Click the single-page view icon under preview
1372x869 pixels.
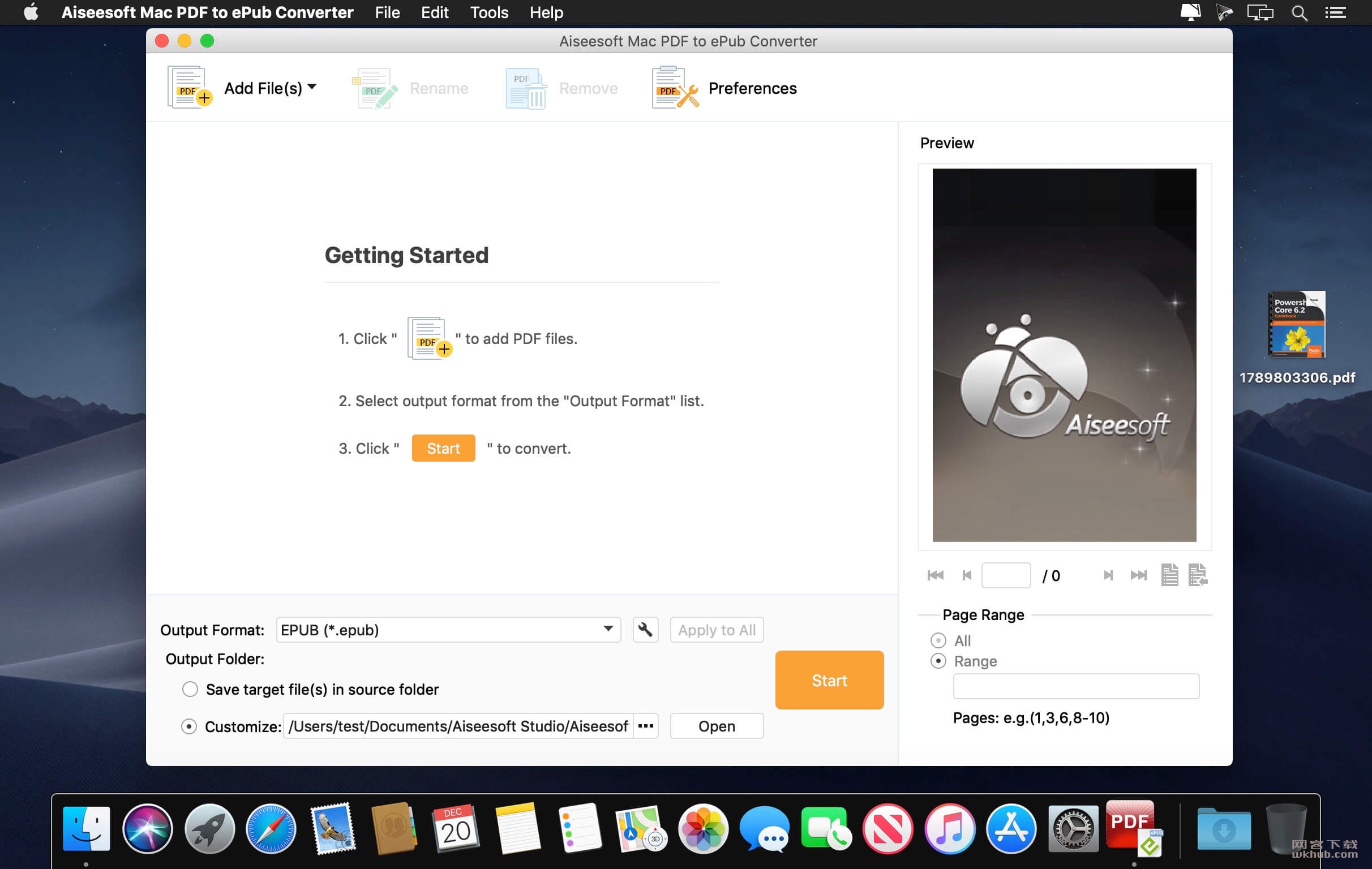(x=1169, y=575)
